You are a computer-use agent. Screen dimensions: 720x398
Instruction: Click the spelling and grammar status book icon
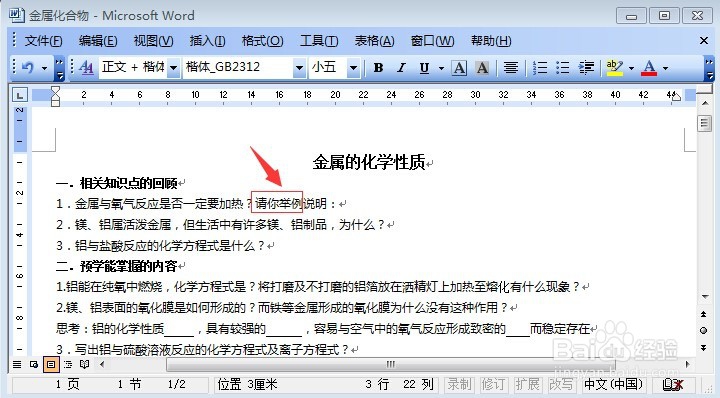coord(674,384)
